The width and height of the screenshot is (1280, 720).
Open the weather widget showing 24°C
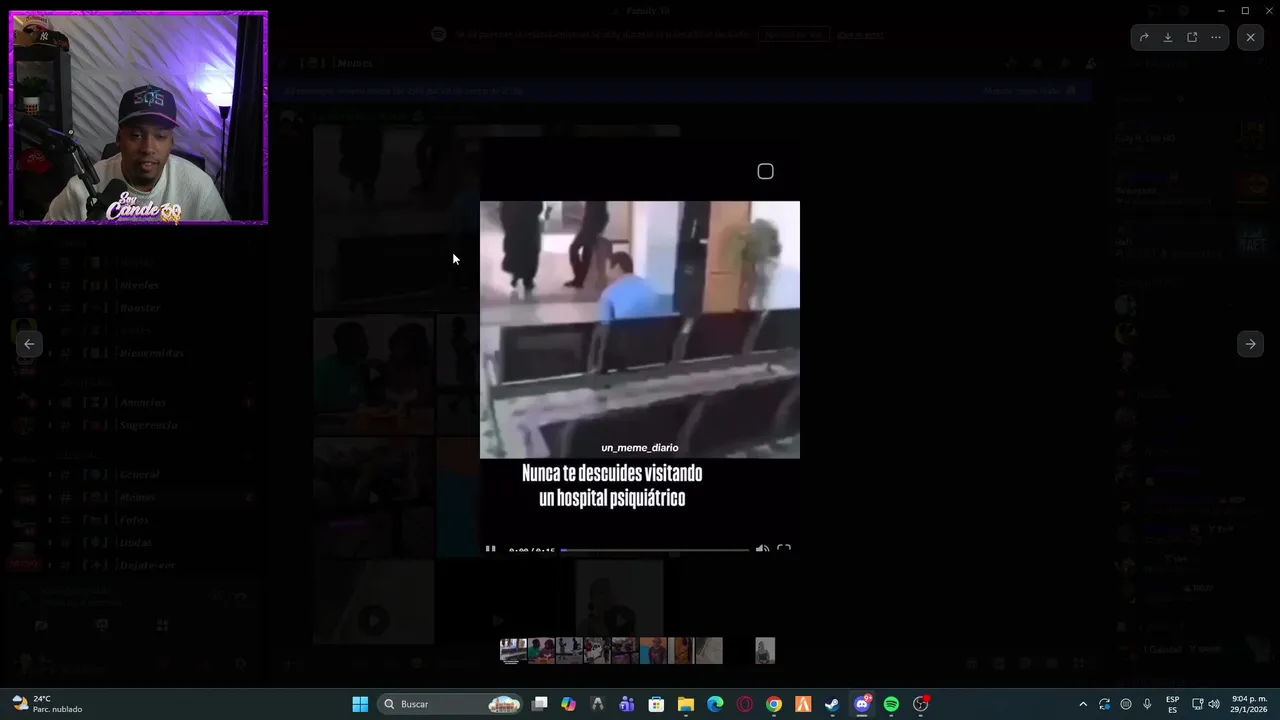[x=46, y=704]
